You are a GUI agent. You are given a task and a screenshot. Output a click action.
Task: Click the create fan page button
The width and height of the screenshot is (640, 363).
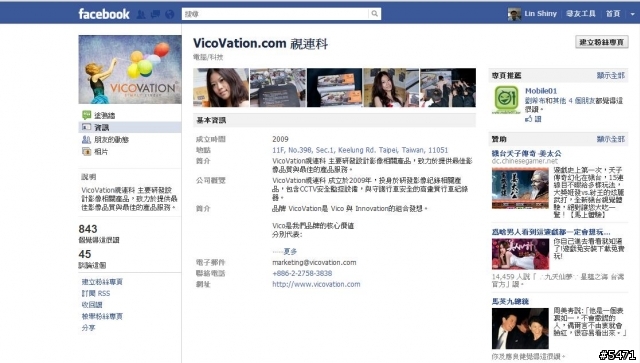pyautogui.click(x=602, y=42)
